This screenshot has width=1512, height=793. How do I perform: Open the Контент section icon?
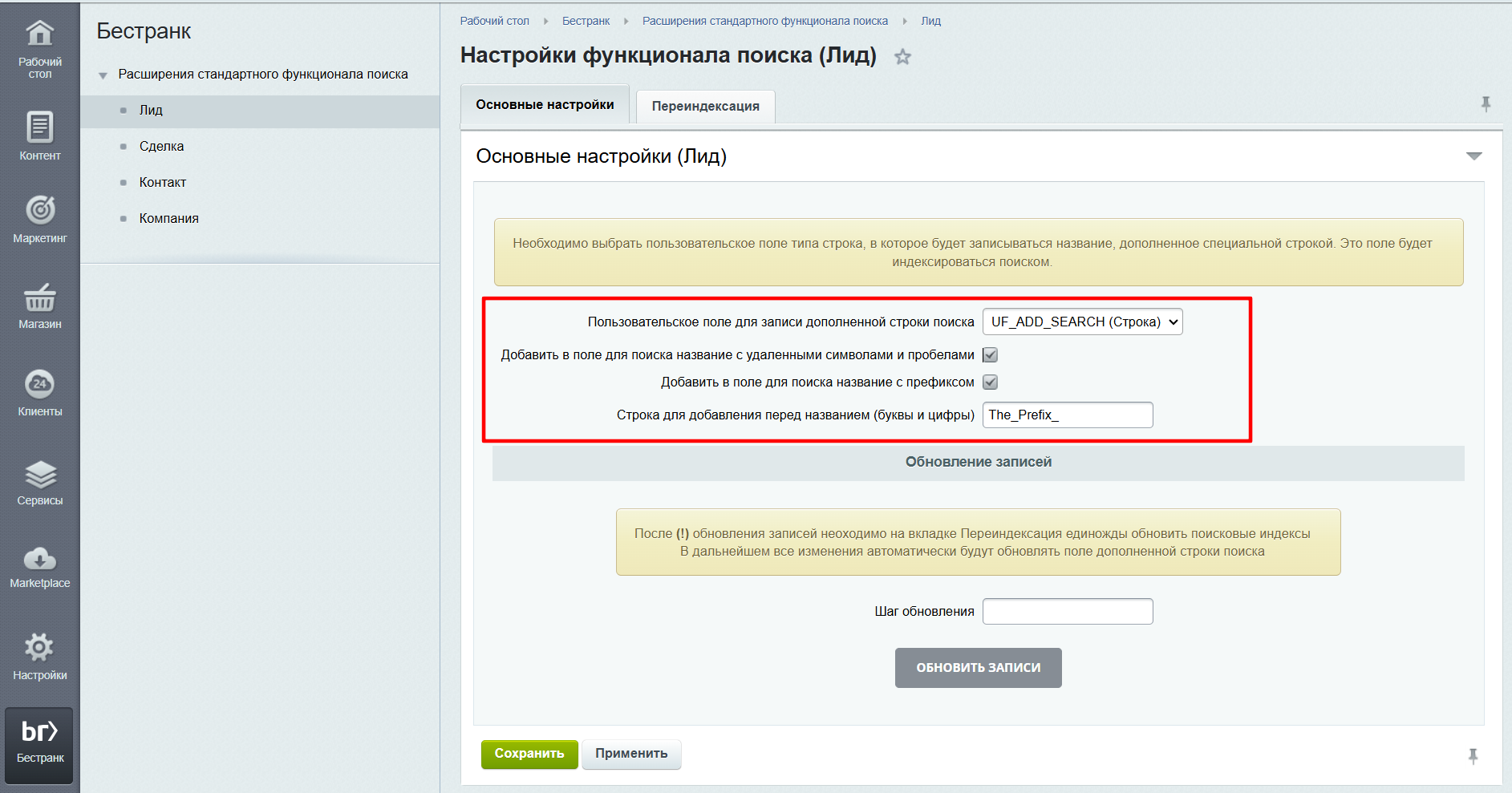point(39,127)
